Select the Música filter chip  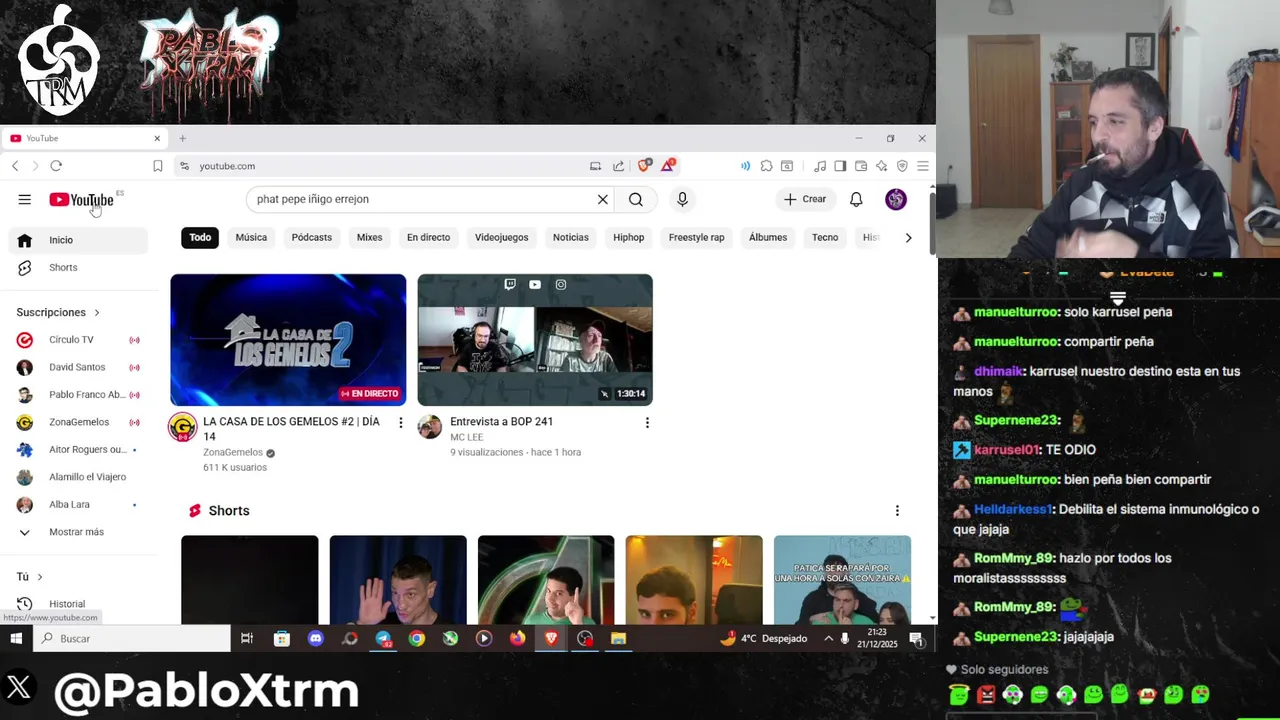(x=251, y=237)
